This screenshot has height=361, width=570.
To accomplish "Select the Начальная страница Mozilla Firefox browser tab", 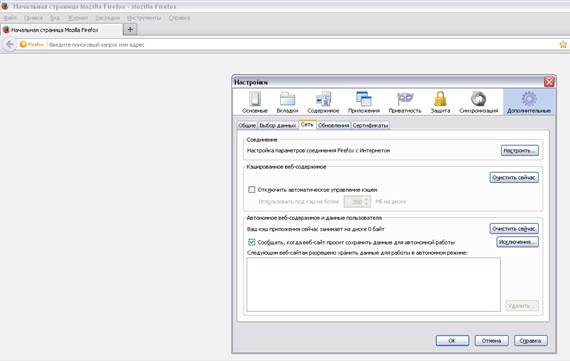I will (x=62, y=30).
